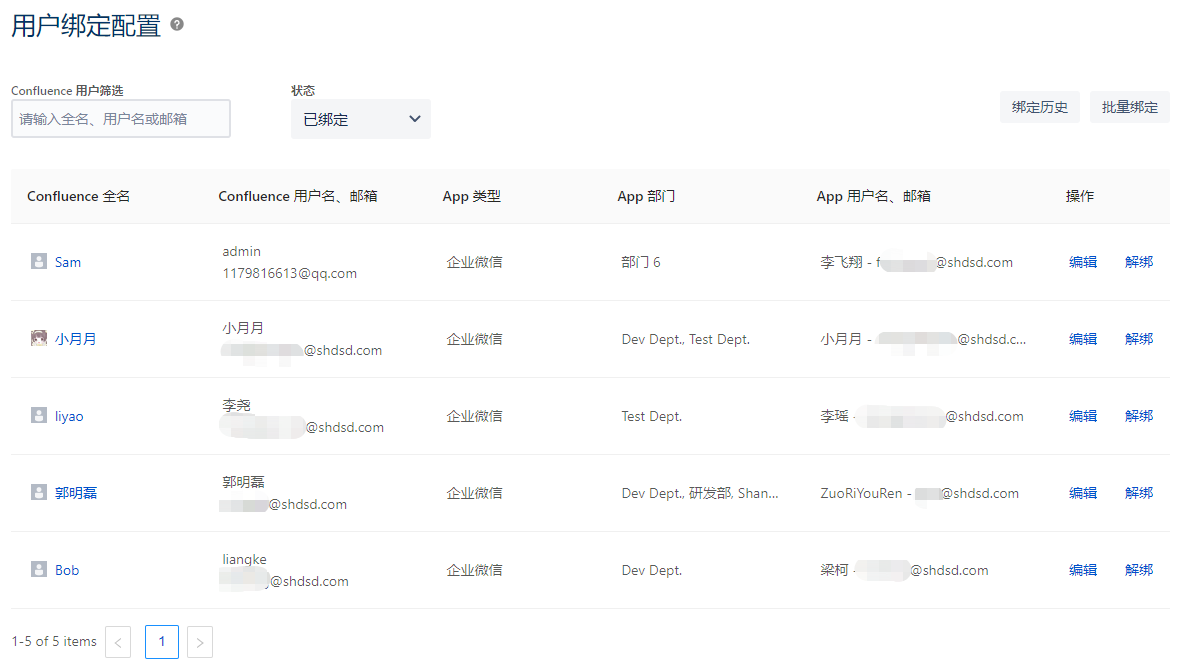Open Sam's Confluence profile link
1181x672 pixels.
[68, 263]
